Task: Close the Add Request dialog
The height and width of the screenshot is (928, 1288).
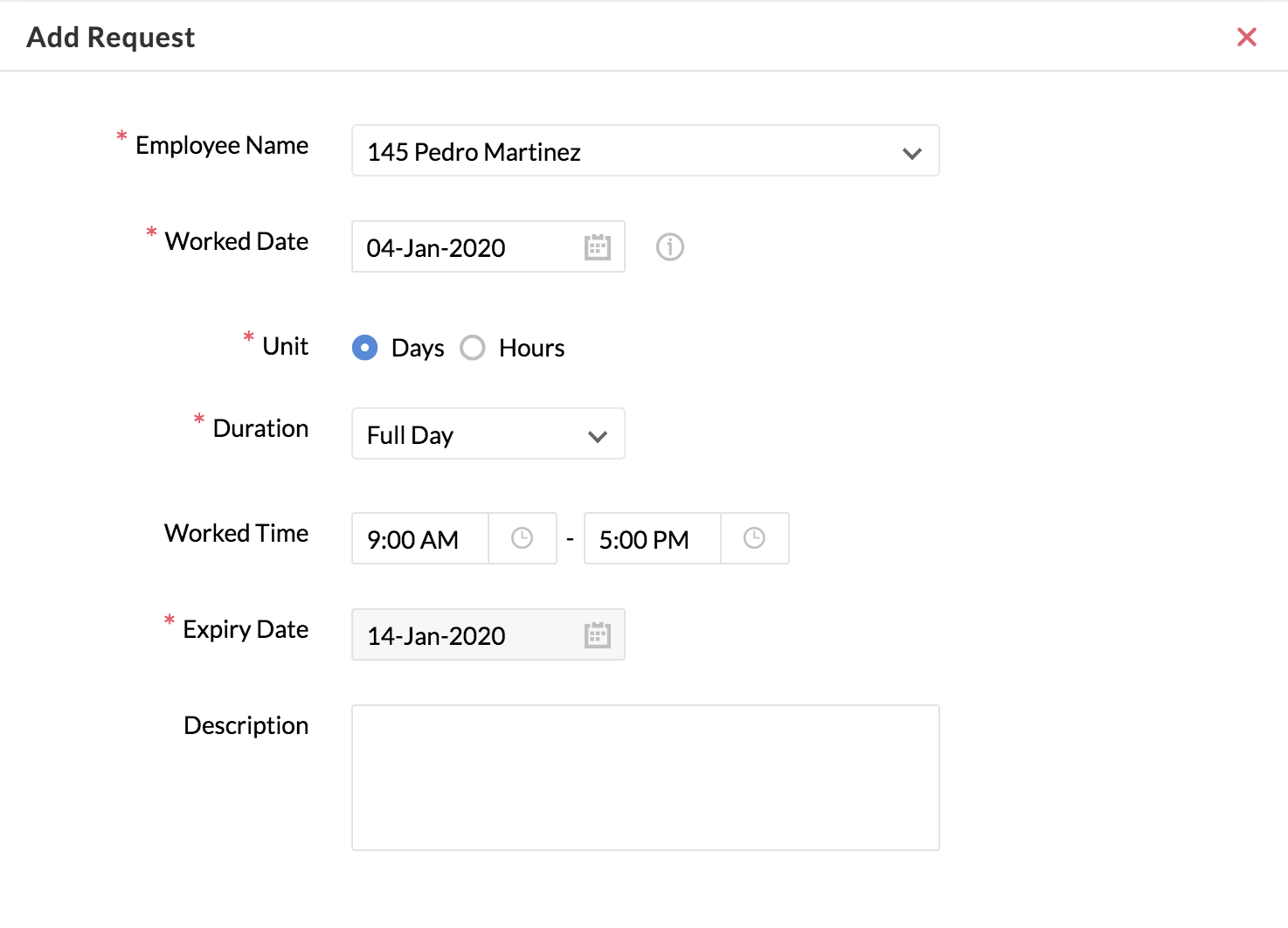Action: tap(1246, 37)
